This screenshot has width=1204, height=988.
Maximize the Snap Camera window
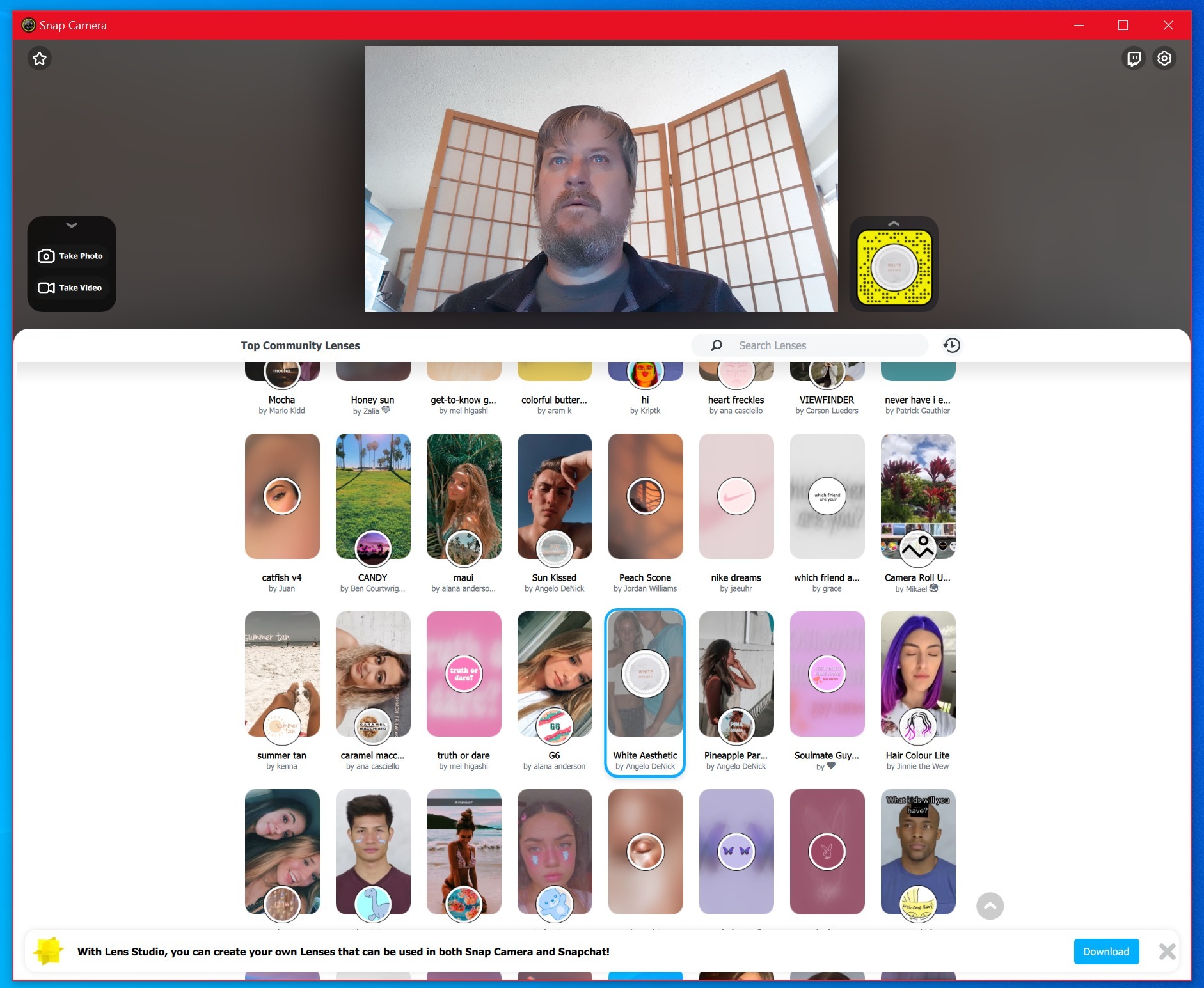click(x=1123, y=26)
